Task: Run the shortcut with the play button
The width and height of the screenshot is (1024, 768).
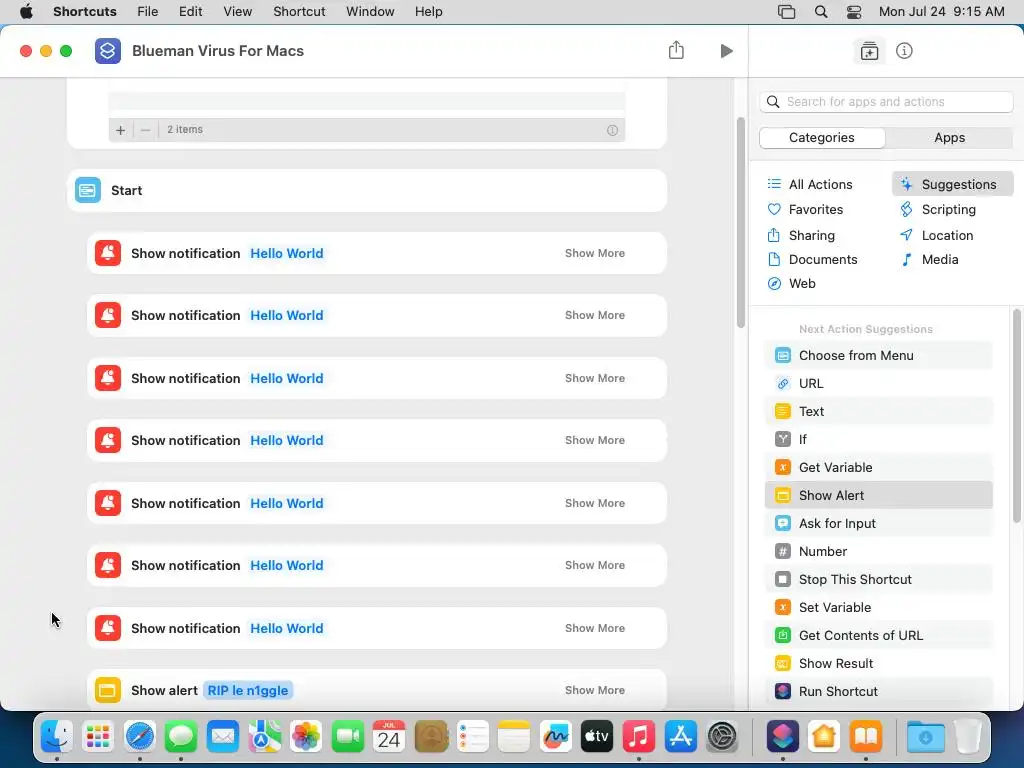Action: [726, 51]
